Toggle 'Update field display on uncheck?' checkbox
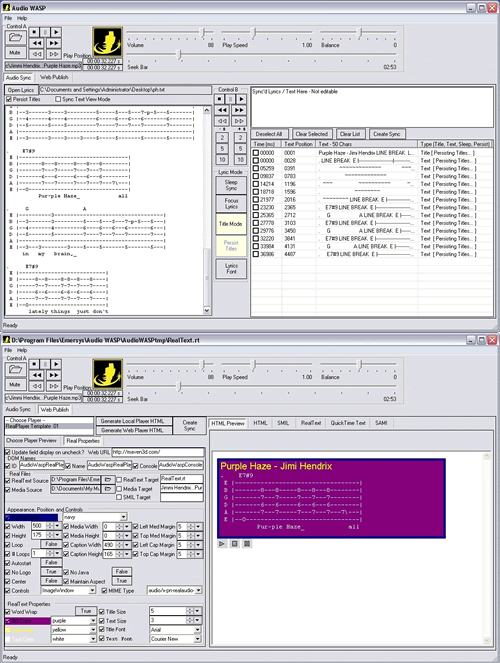This screenshot has width=500, height=663. click(8, 452)
